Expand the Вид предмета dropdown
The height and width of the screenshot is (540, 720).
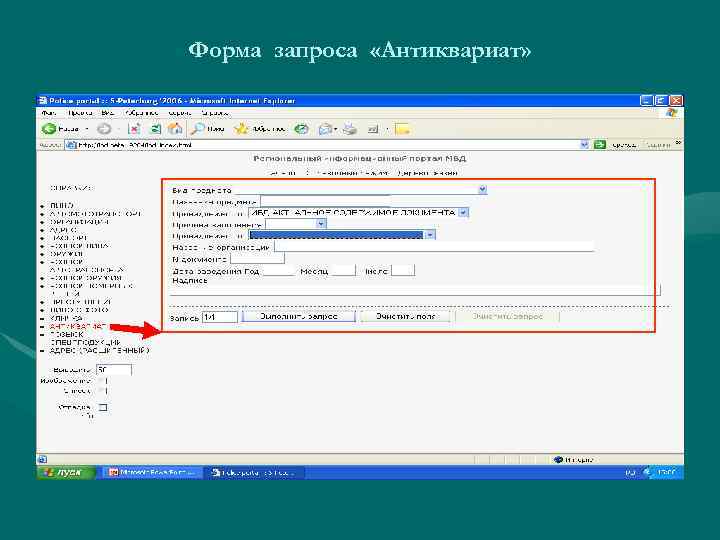coord(482,189)
